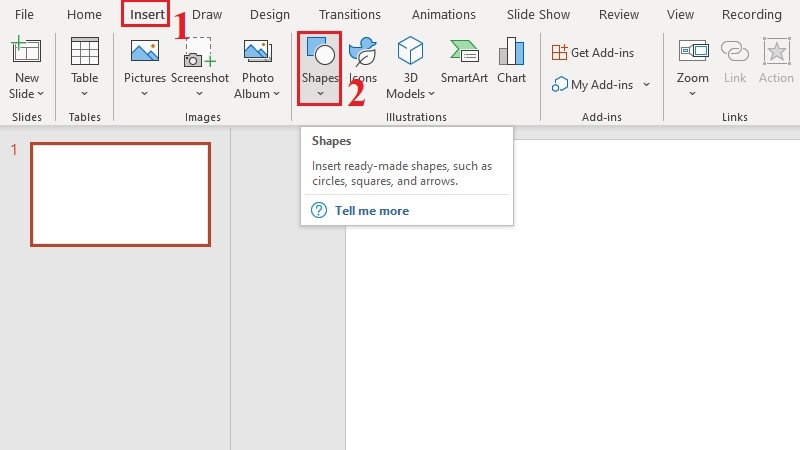Click the Pictures icon
The height and width of the screenshot is (450, 800).
click(x=145, y=51)
